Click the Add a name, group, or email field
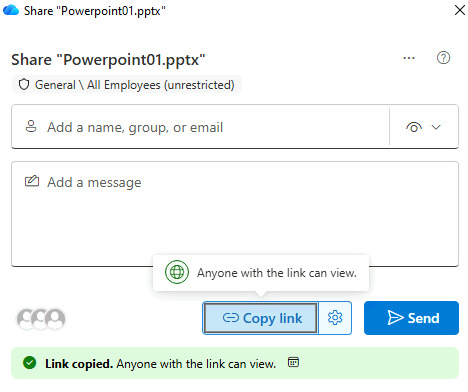 [200, 127]
